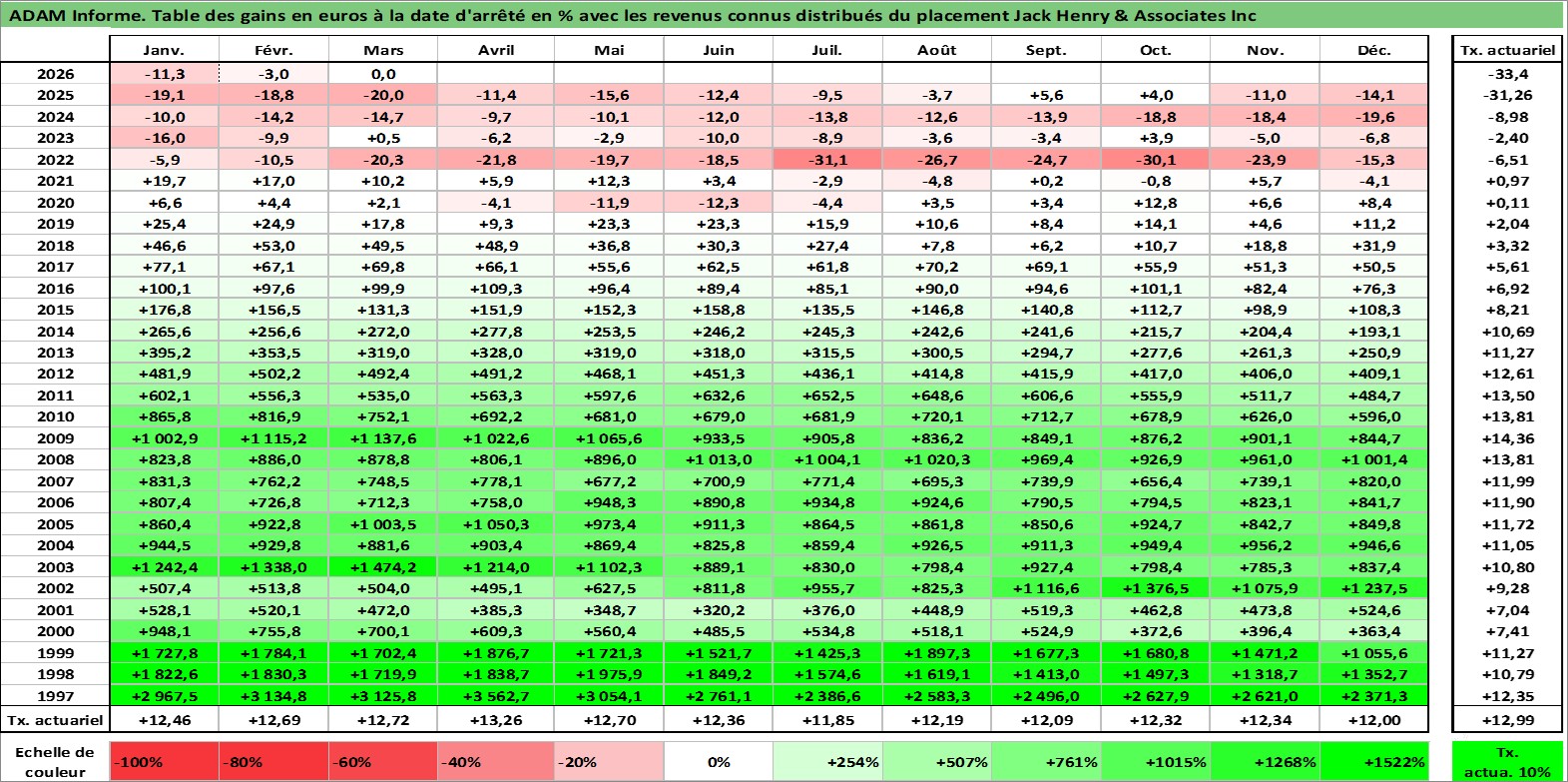Click the -31,1 cell for Juil. 2022
The image size is (1568, 782).
point(827,160)
